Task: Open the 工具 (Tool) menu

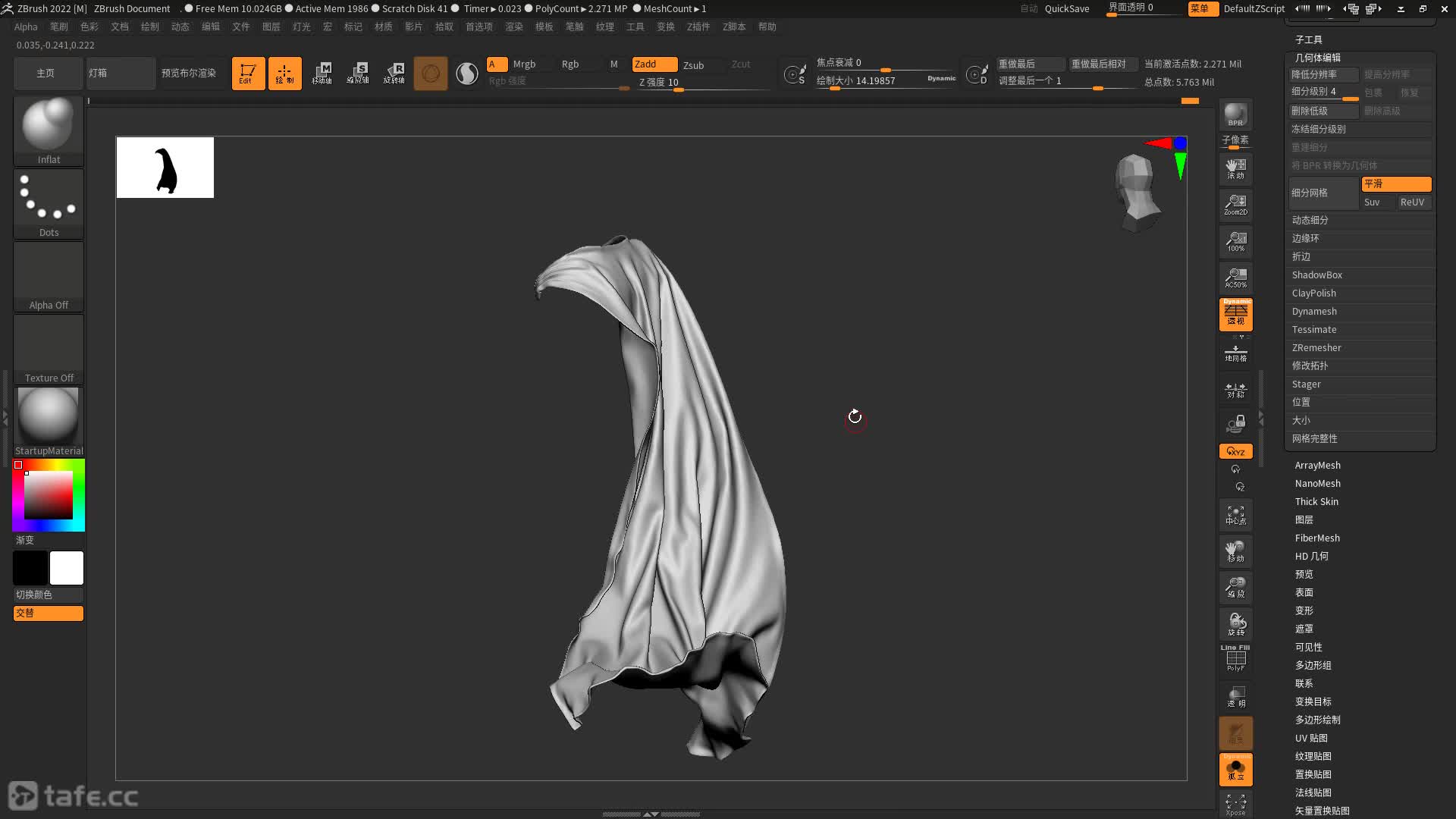Action: [635, 27]
